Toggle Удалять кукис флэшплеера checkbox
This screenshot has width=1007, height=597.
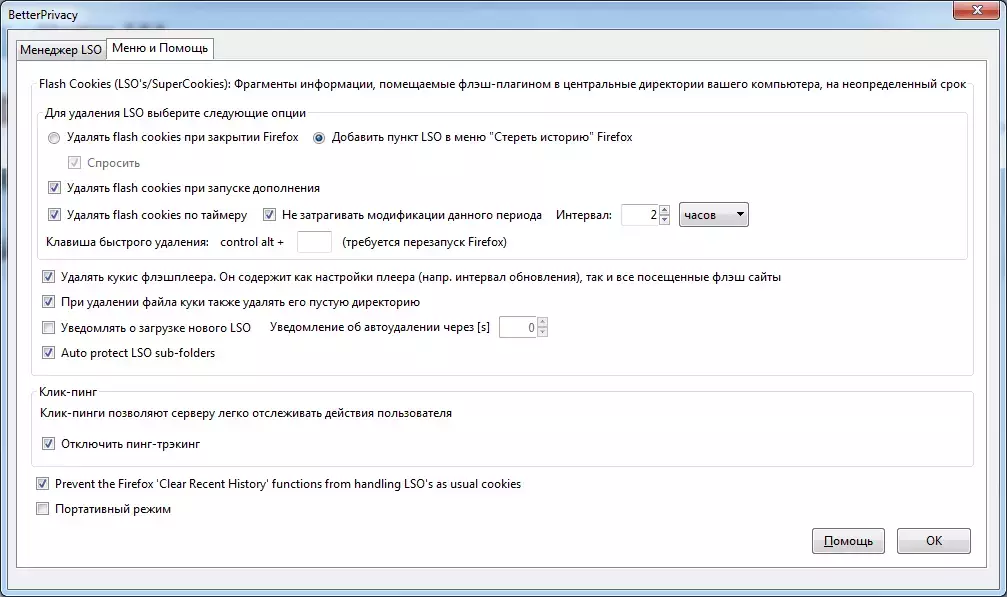pyautogui.click(x=48, y=277)
